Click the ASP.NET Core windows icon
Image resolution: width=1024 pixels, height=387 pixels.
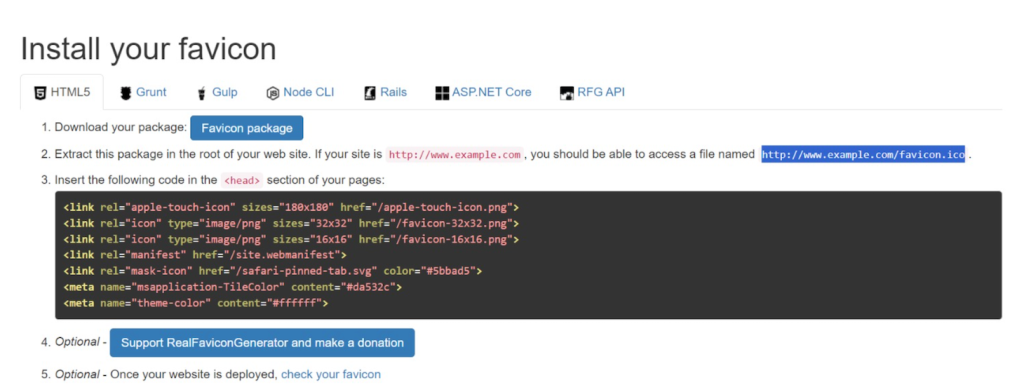[x=442, y=93]
